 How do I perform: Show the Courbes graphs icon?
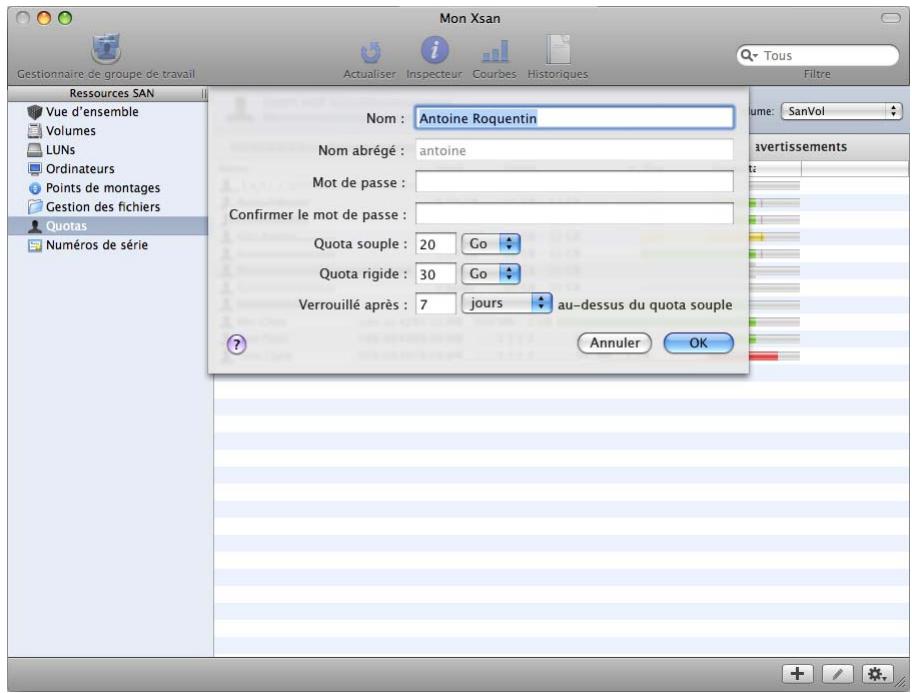(x=495, y=51)
